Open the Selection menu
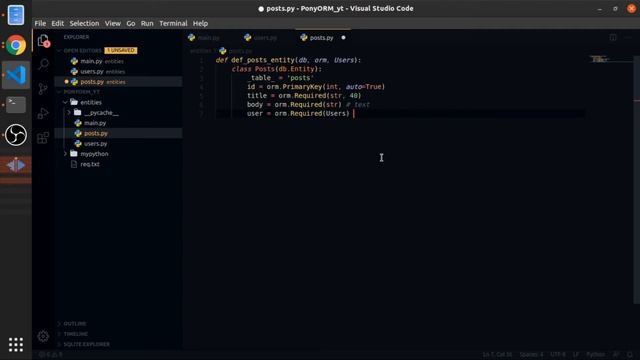This screenshot has width=640, height=360. (84, 23)
